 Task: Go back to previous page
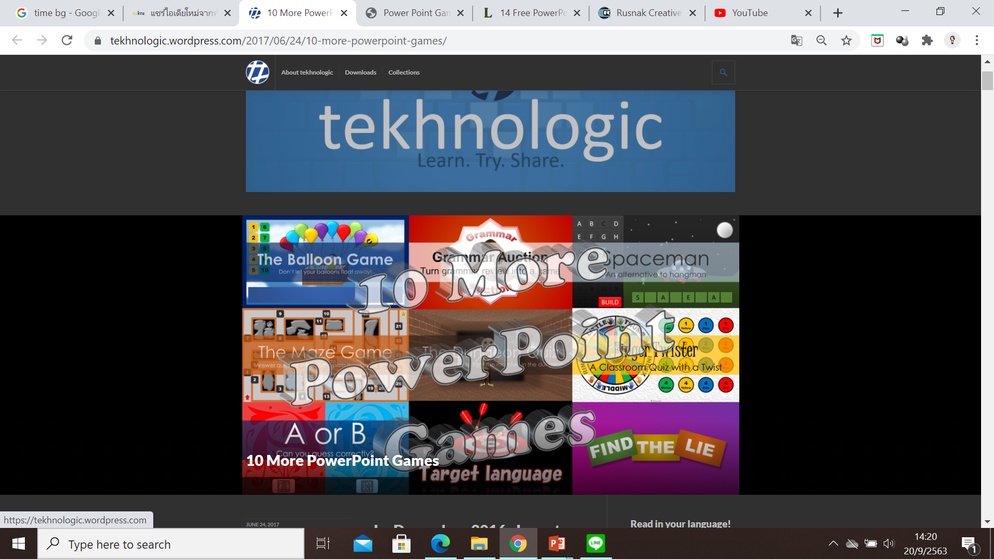coord(17,41)
